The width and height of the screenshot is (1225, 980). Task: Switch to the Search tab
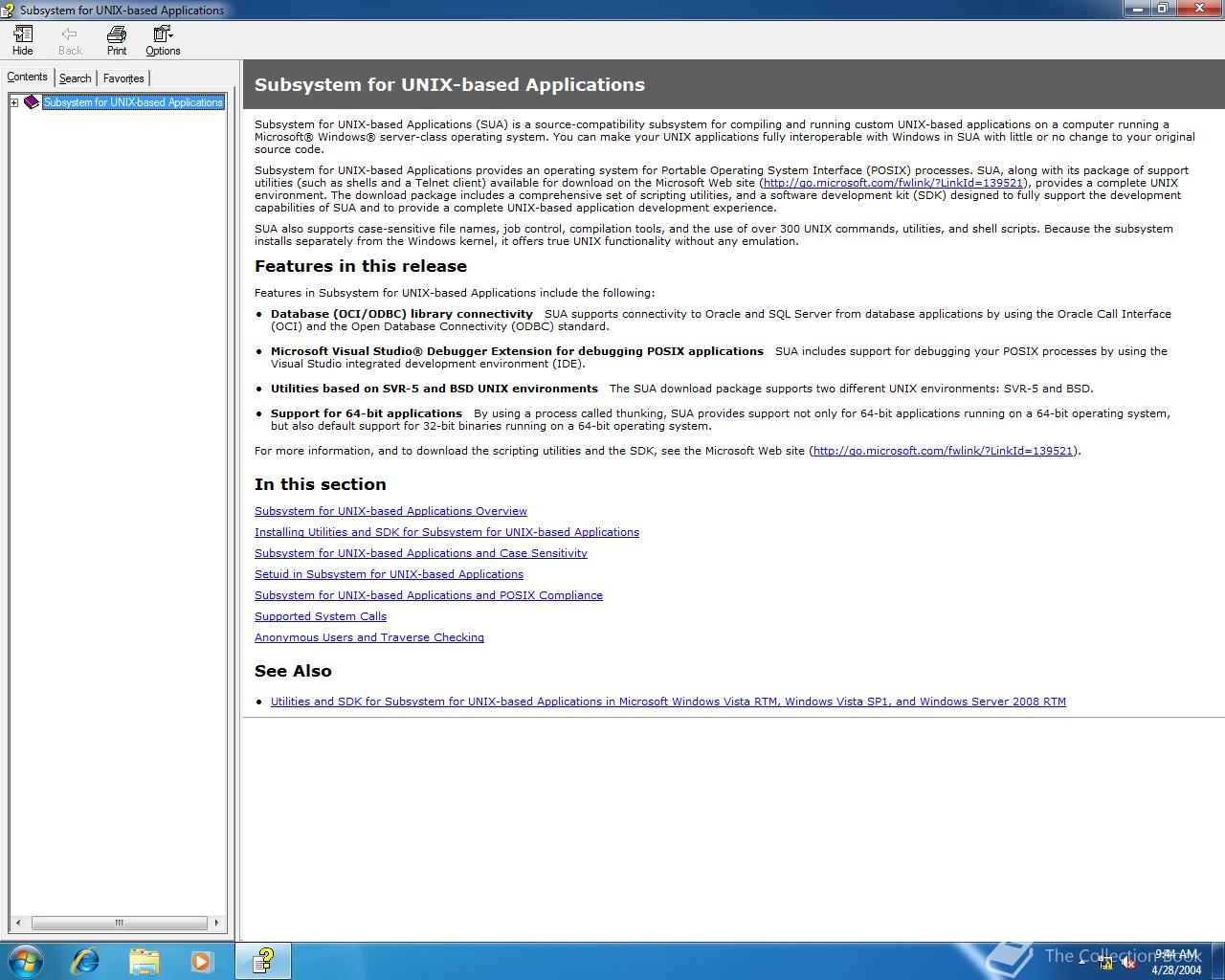click(x=75, y=78)
